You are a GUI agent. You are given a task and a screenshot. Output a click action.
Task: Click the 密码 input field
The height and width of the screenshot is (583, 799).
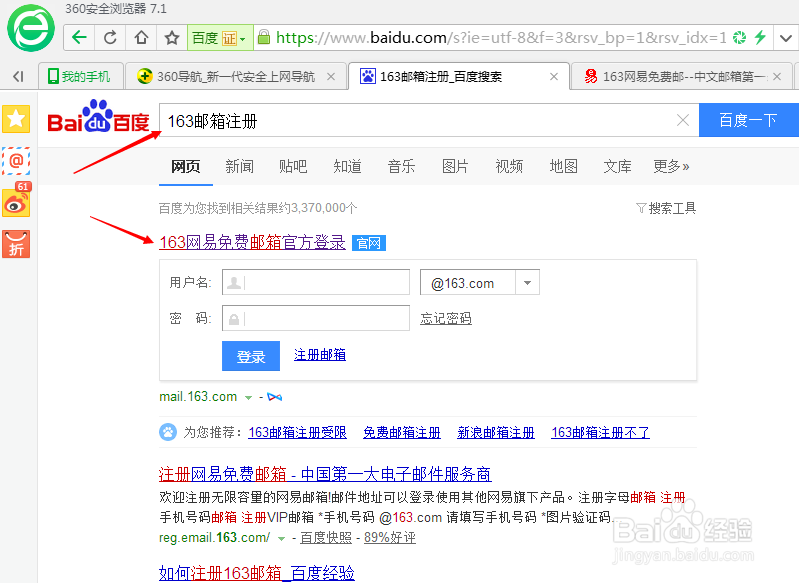coord(316,318)
